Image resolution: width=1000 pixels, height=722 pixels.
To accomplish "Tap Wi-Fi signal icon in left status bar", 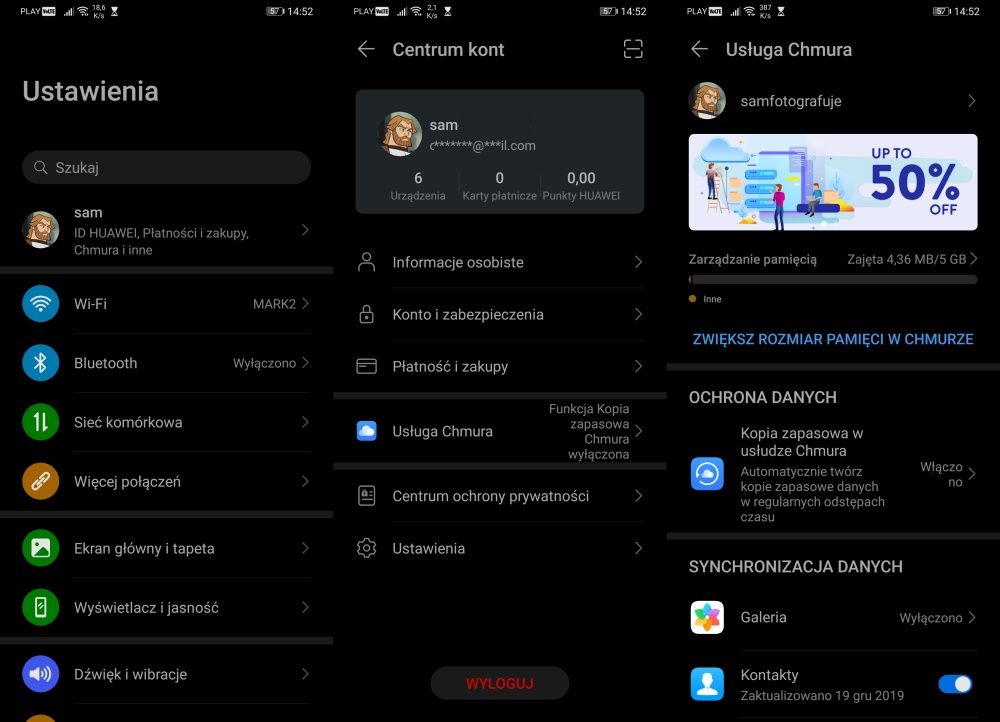I will (x=83, y=11).
